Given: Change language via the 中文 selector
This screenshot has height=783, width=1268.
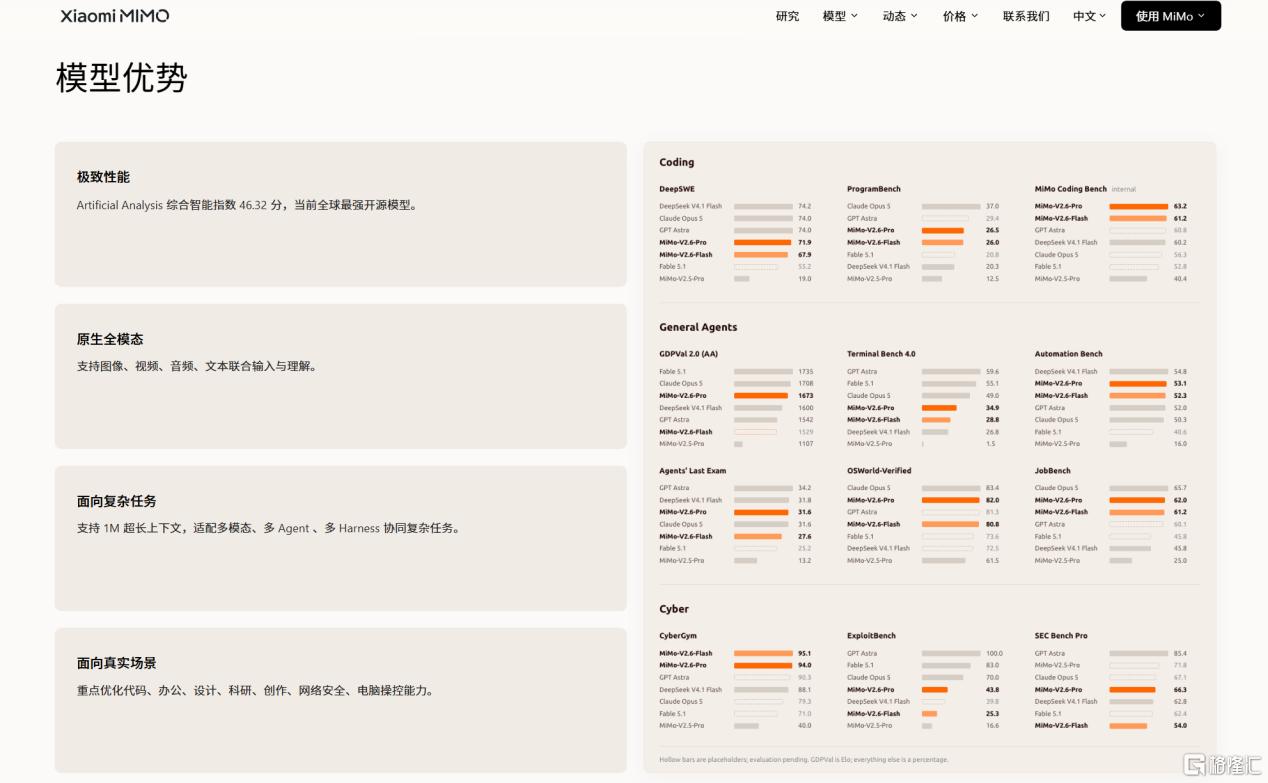Looking at the screenshot, I should pyautogui.click(x=1089, y=16).
